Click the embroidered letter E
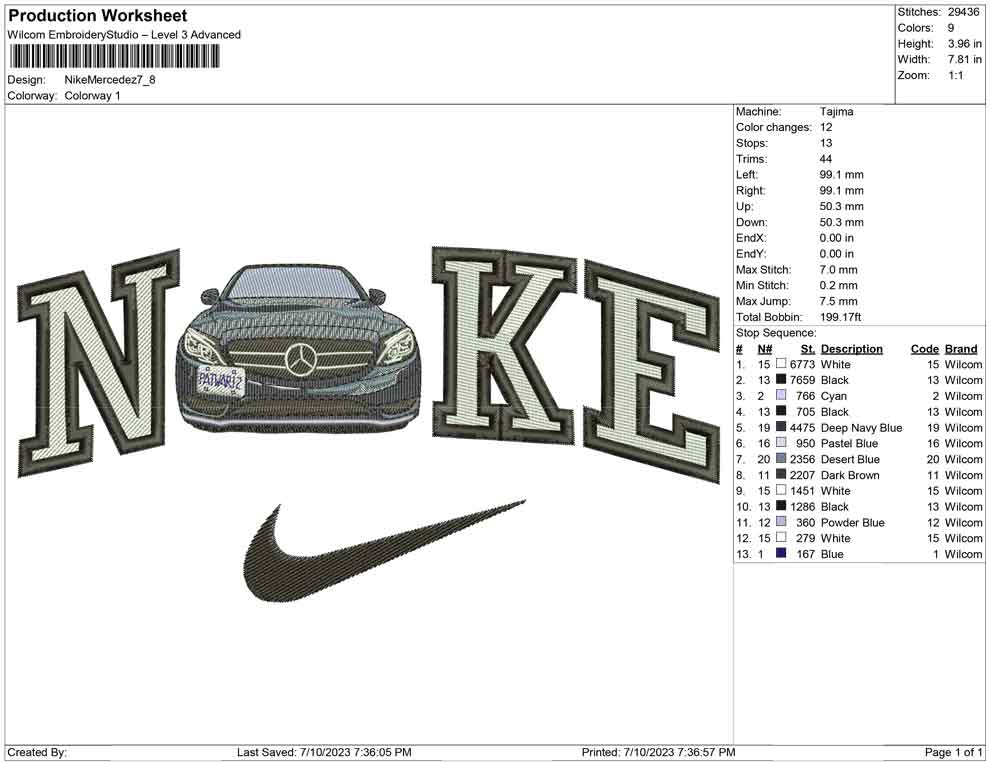This screenshot has width=990, height=762. [x=651, y=371]
